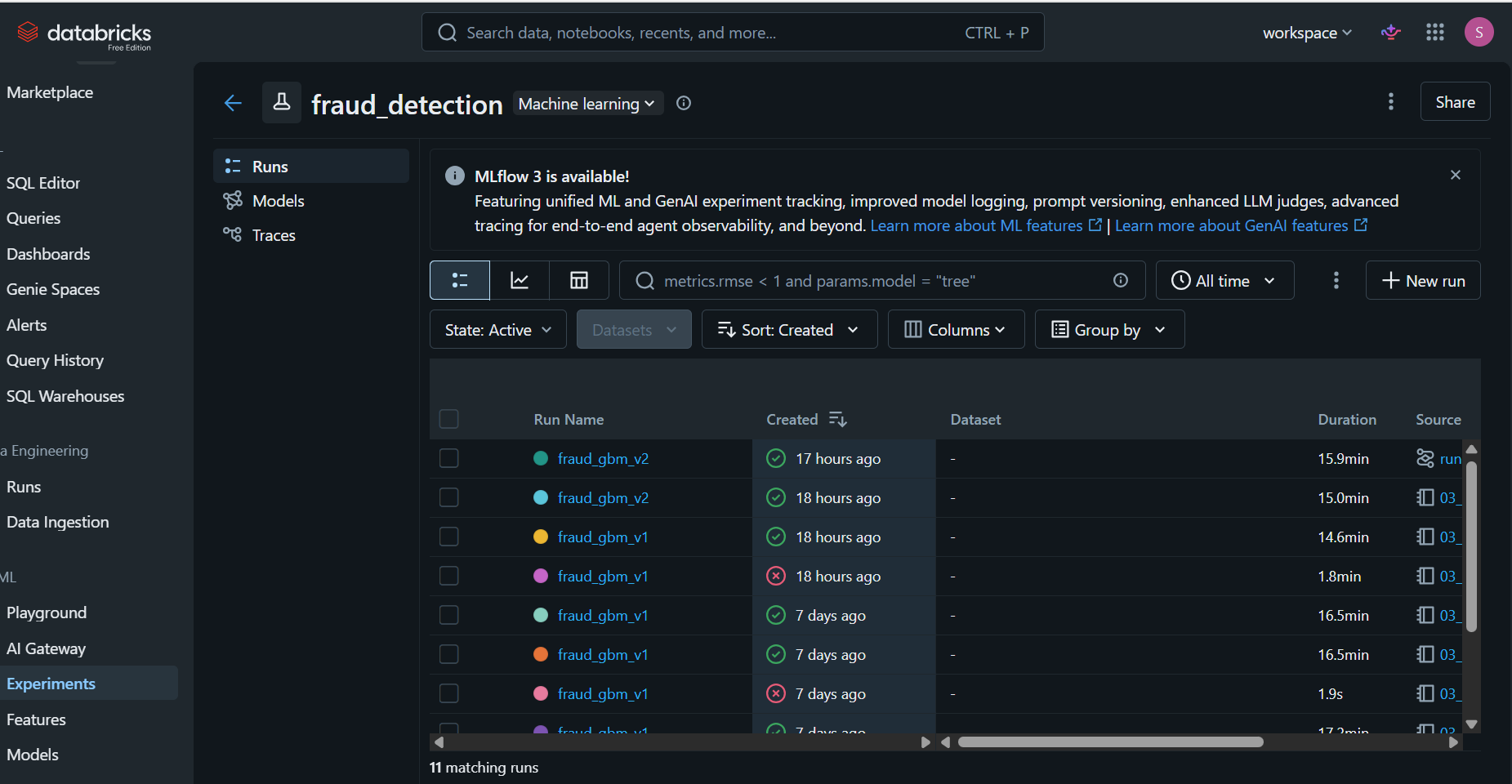Open Playground in the sidebar
The image size is (1512, 784).
click(x=47, y=612)
